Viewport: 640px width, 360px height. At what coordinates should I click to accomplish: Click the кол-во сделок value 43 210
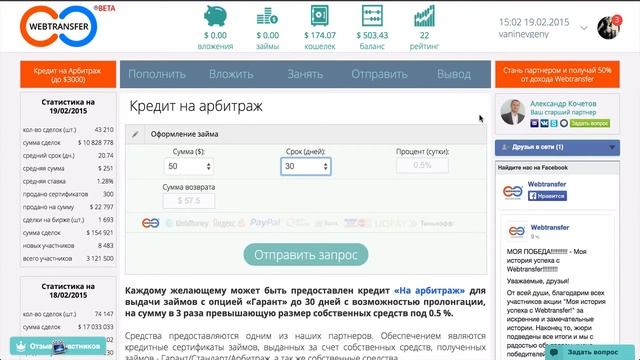104,129
